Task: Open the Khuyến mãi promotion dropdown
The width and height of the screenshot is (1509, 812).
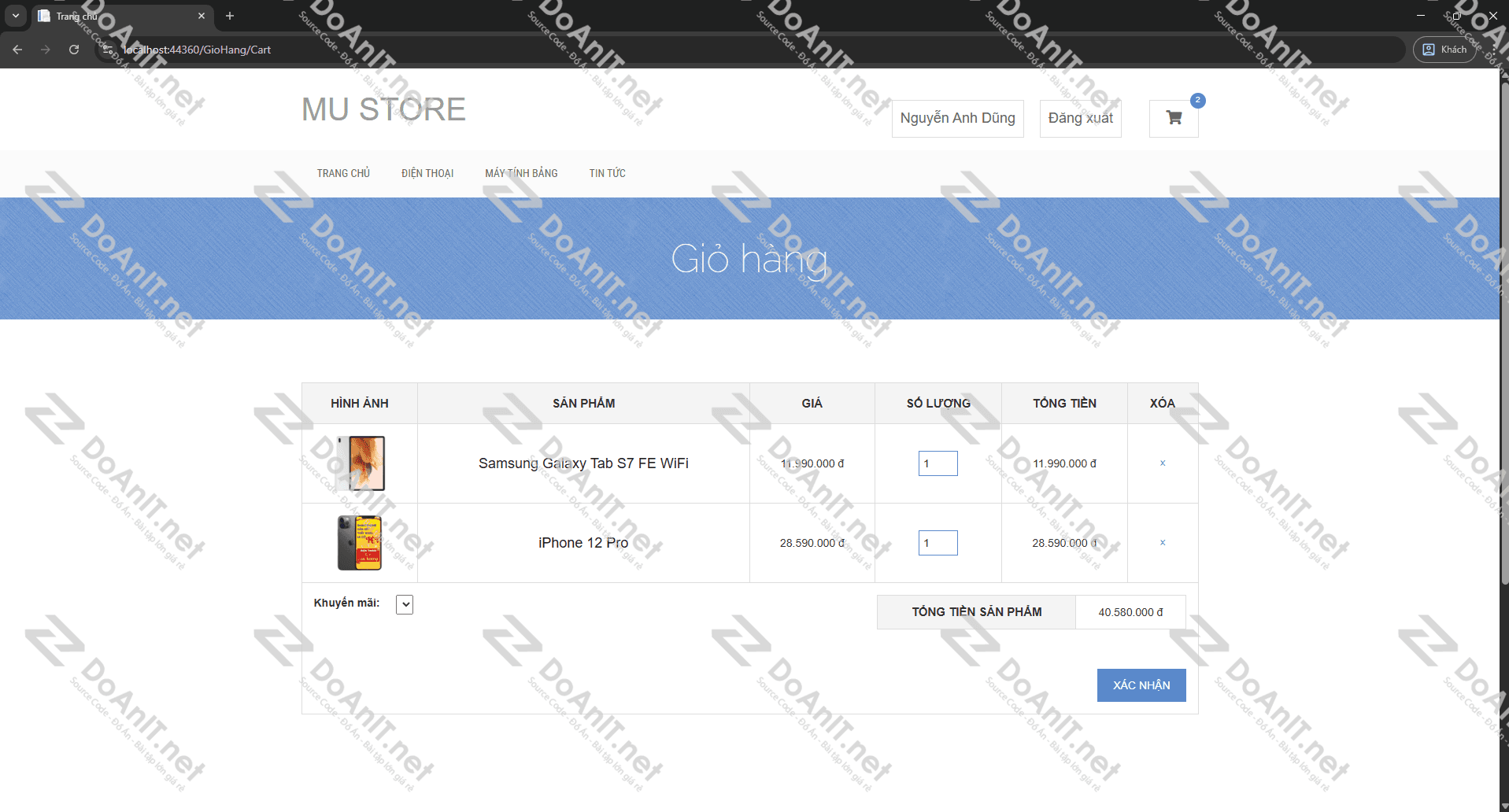Action: (x=405, y=604)
